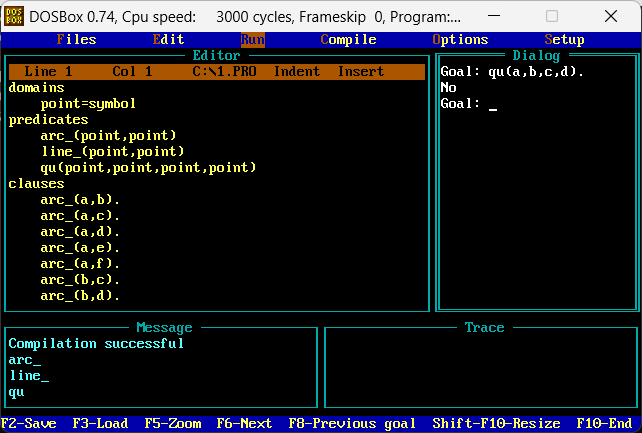Close the DOSBox window
This screenshot has height=433, width=642.
tap(610, 16)
